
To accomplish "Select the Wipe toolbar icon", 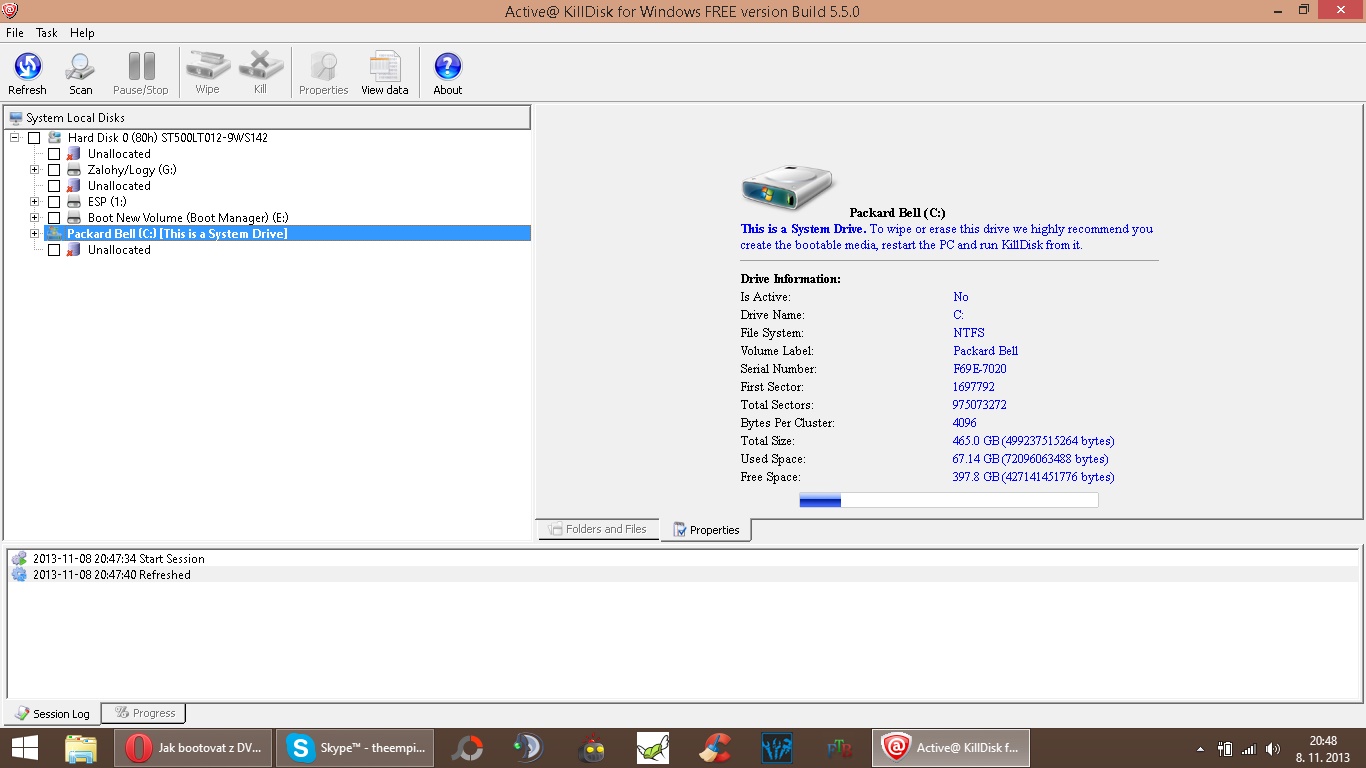I will tap(207, 66).
